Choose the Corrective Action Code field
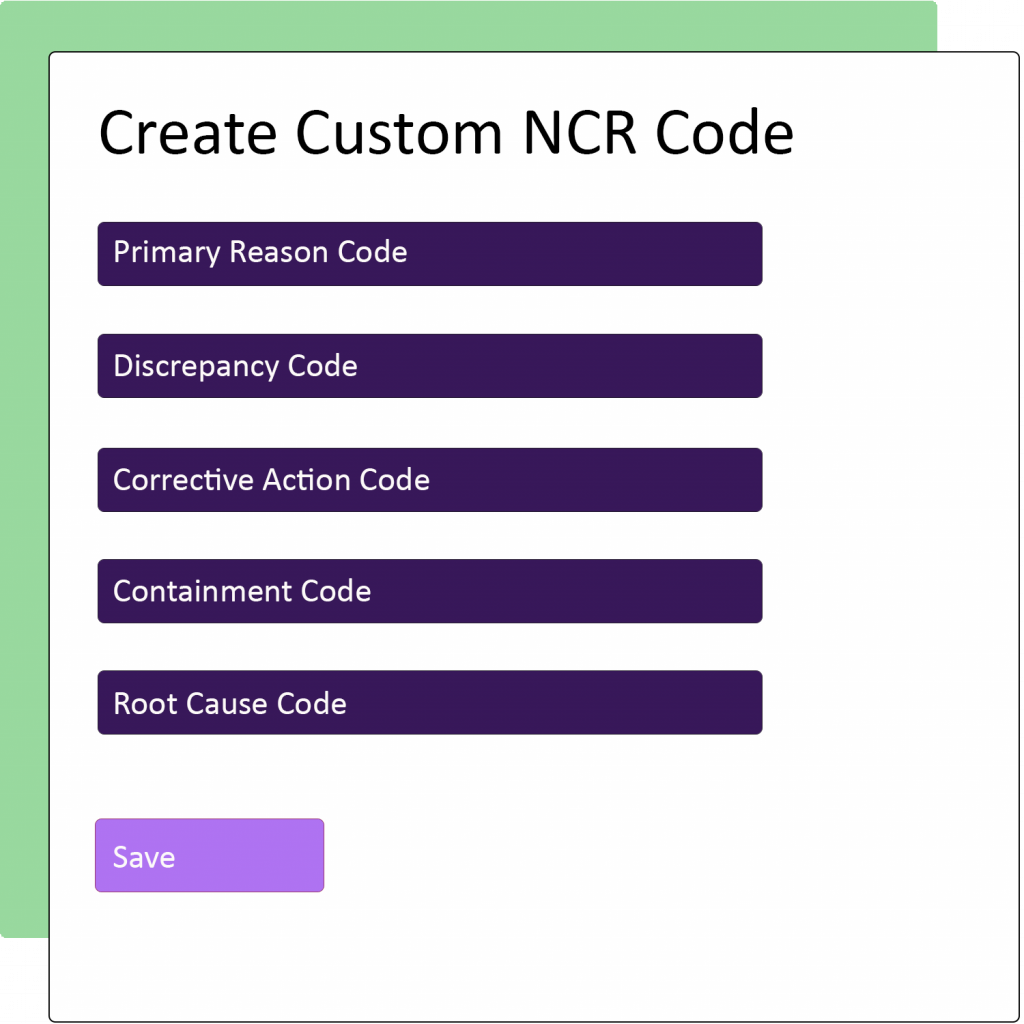Viewport: 1024px width, 1024px height. (x=430, y=480)
